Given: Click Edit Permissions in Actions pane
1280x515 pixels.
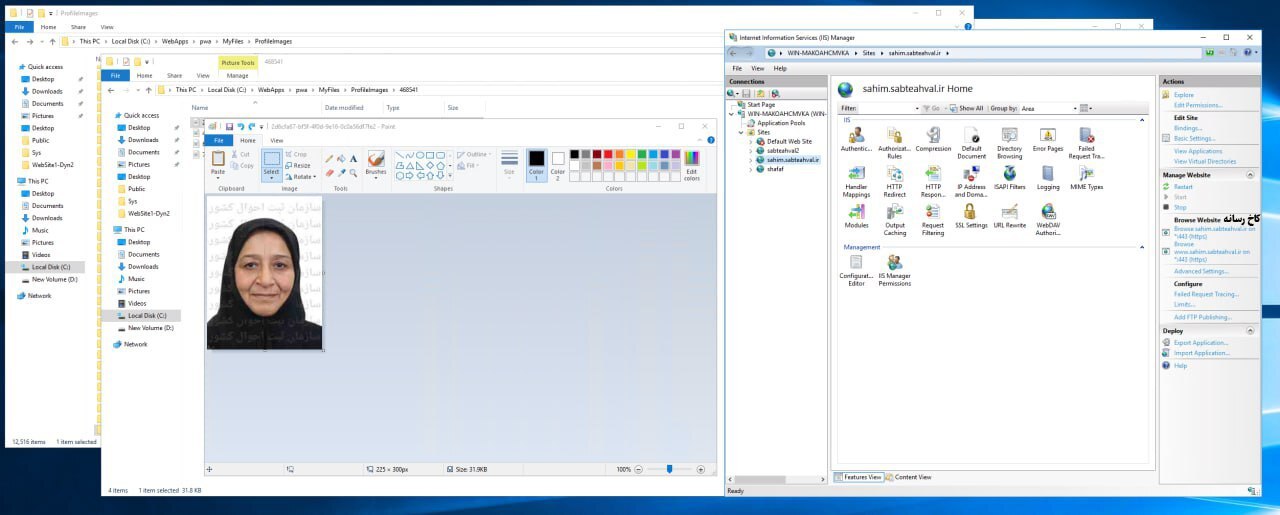Looking at the screenshot, I should pos(1198,105).
